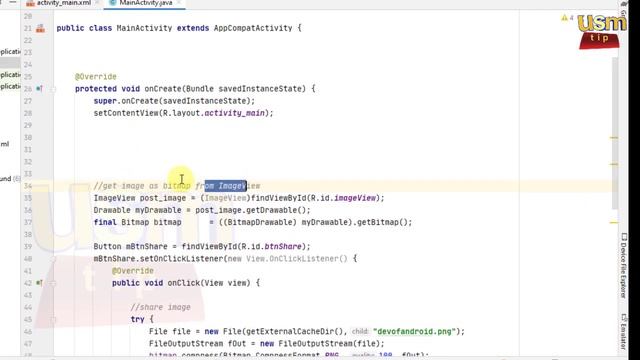The width and height of the screenshot is (640, 360).
Task: Click 'MainActivity' in the class declaration
Action: tap(144, 28)
